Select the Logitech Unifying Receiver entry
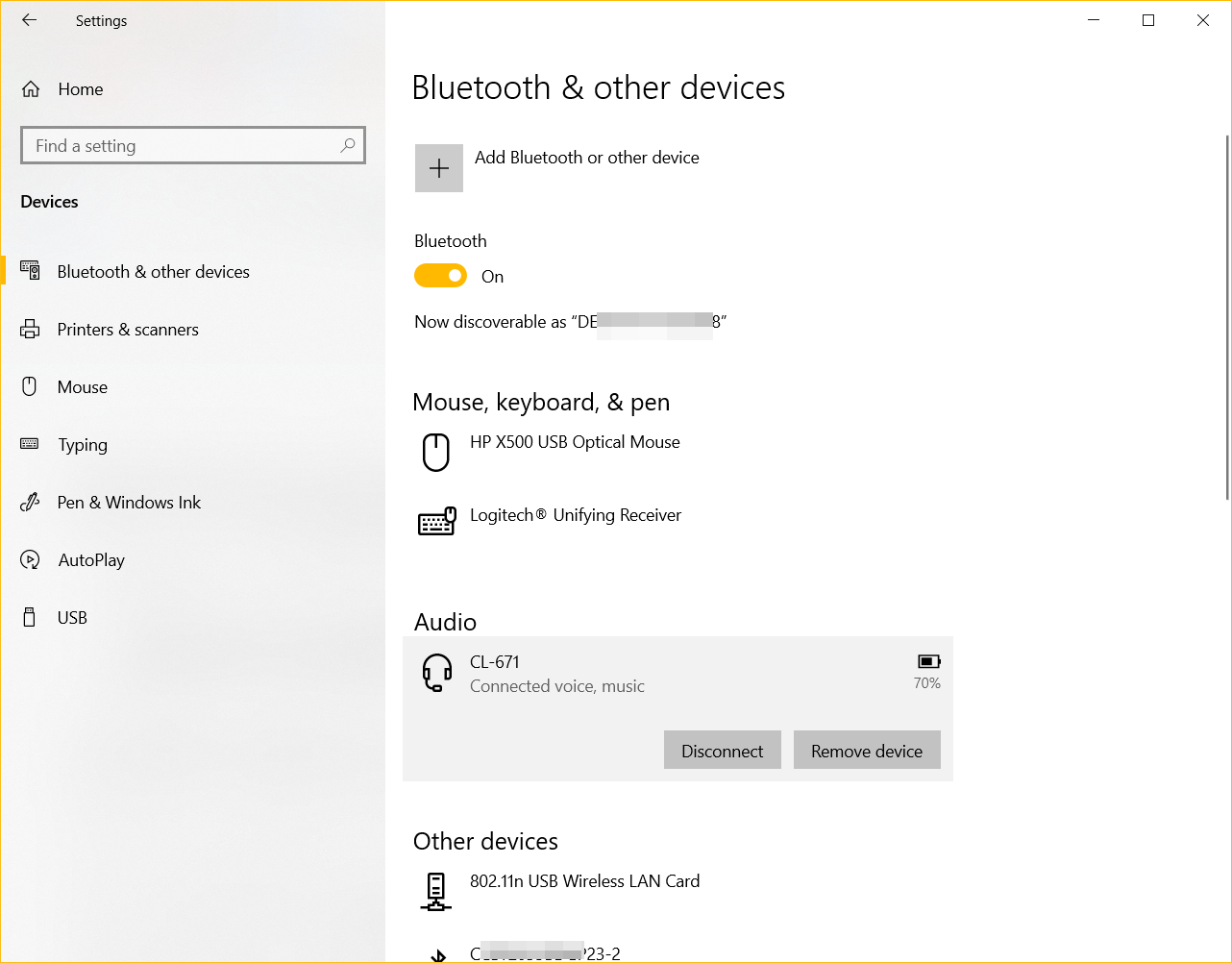Screen dimensions: 1232x963 pos(575,515)
